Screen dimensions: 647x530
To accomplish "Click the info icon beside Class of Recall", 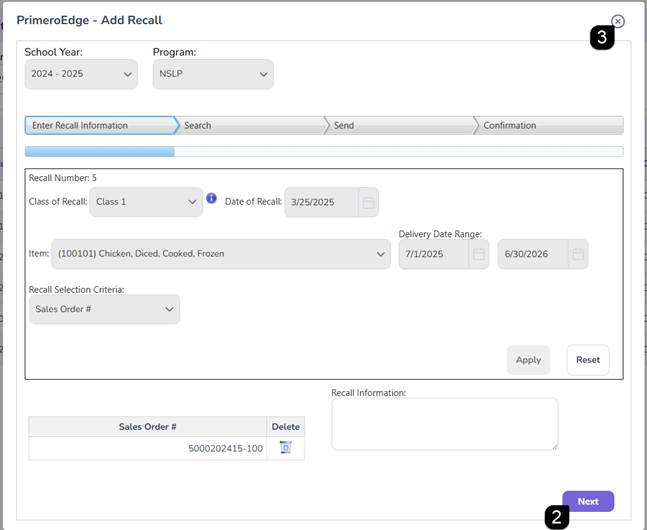I will 211,198.
